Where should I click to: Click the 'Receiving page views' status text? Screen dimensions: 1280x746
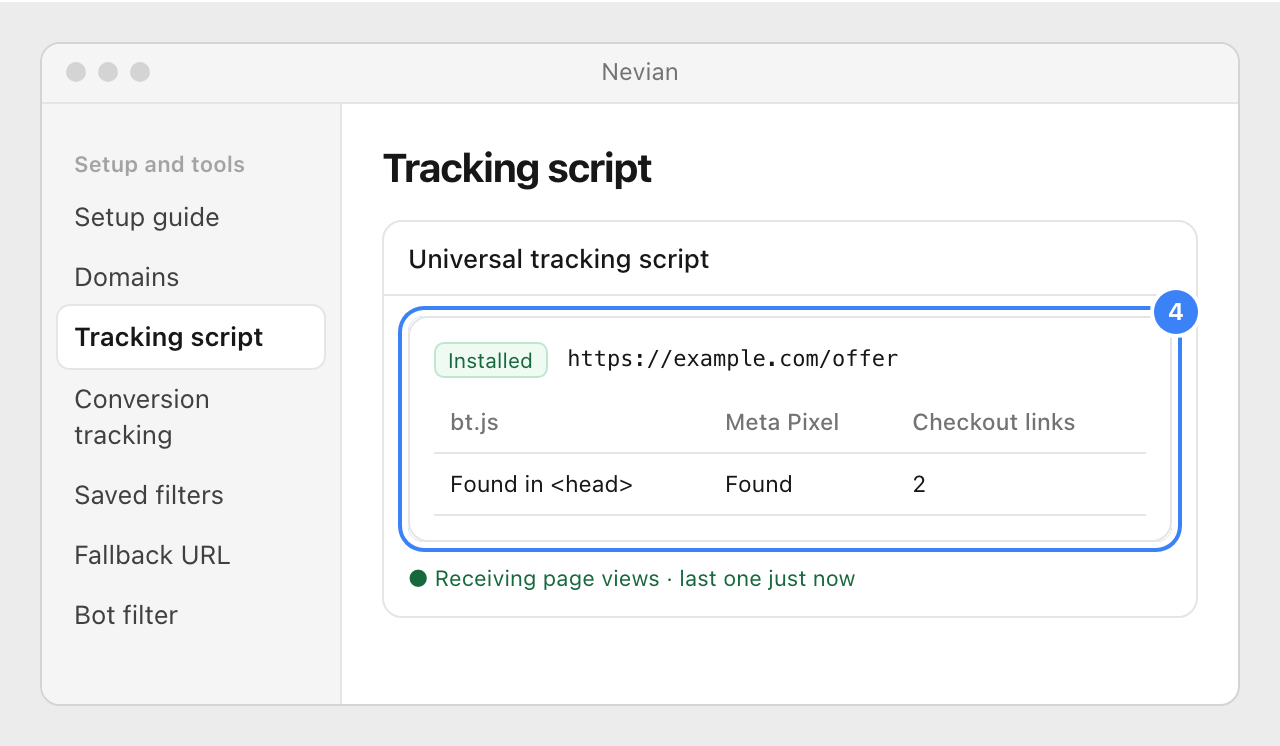click(x=645, y=578)
